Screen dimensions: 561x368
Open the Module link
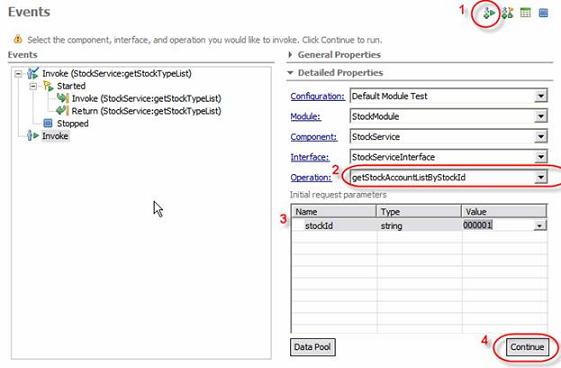(306, 117)
